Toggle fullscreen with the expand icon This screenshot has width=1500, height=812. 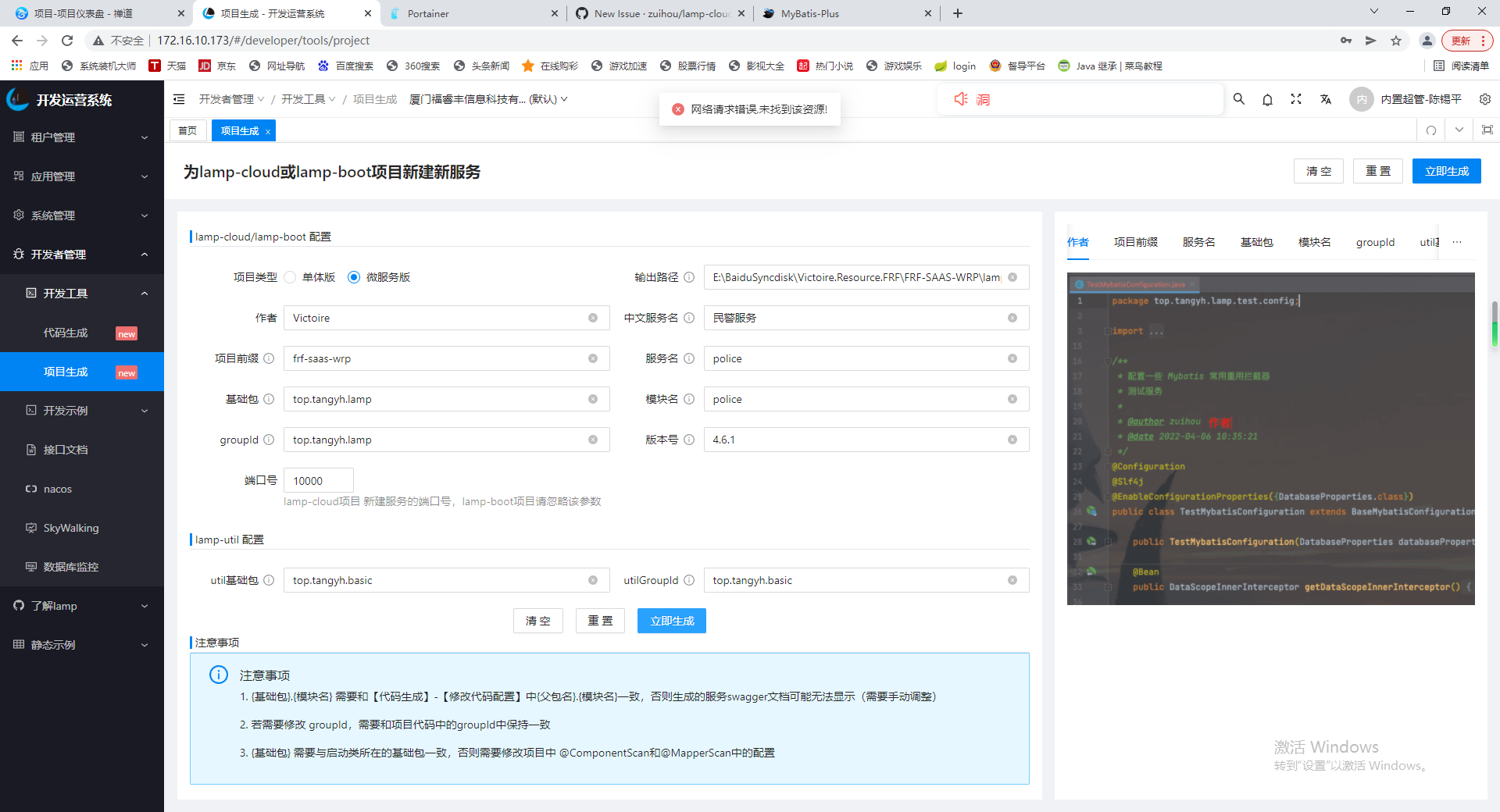1295,99
